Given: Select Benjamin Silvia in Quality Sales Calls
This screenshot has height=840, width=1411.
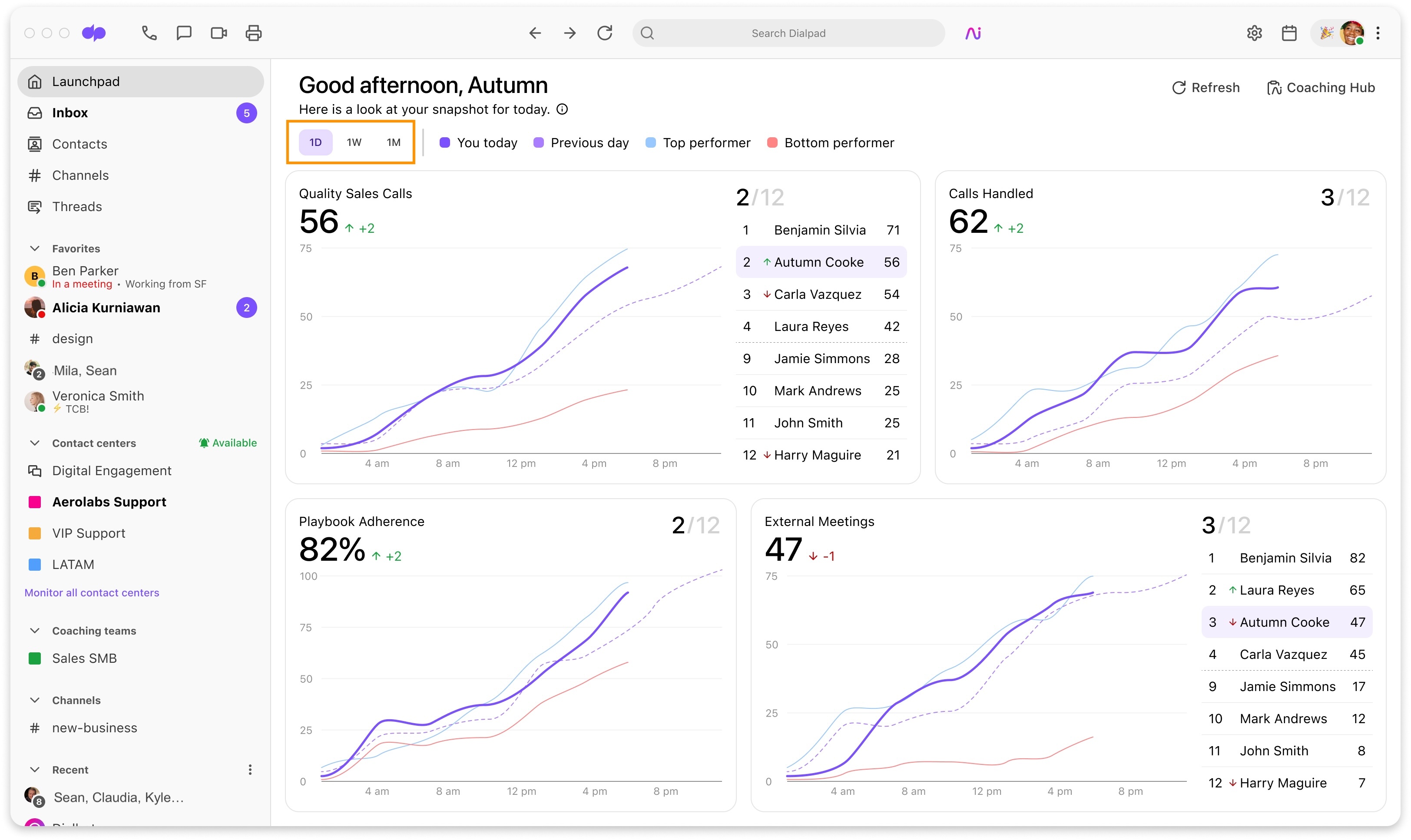Looking at the screenshot, I should pos(821,230).
